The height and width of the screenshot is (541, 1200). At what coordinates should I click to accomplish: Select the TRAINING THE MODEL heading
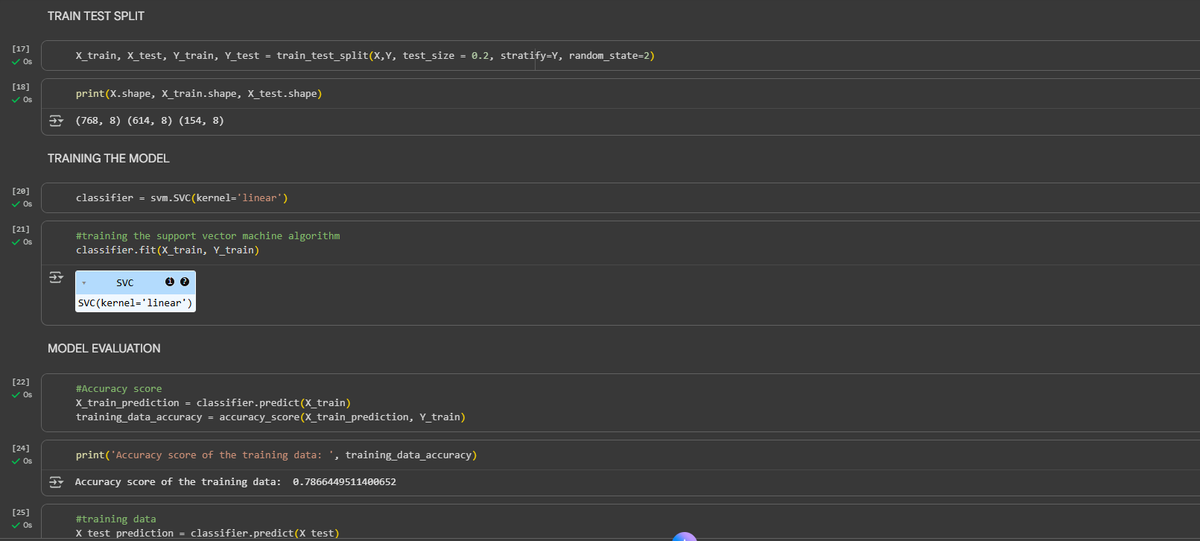[108, 158]
